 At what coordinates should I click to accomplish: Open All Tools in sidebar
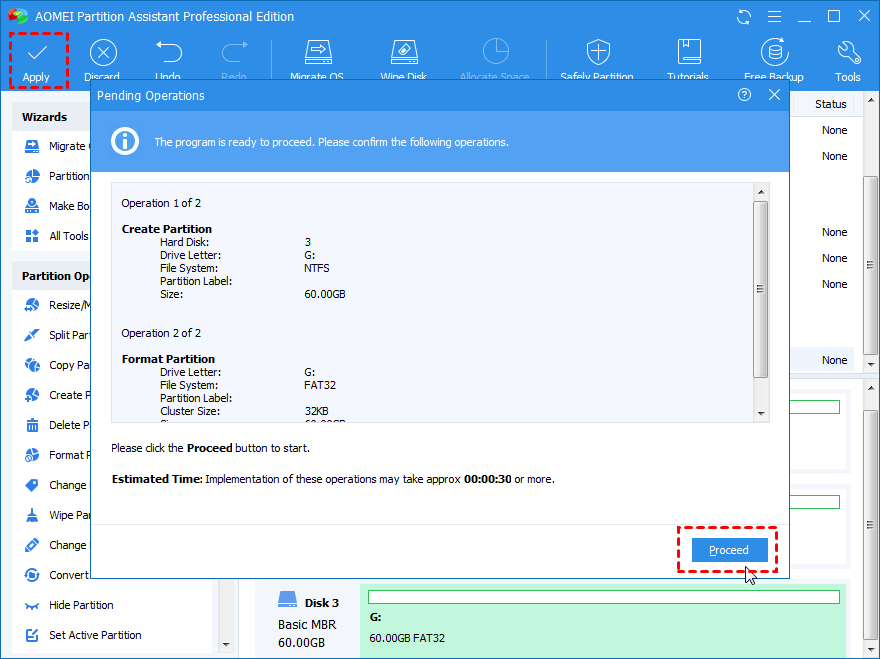coord(57,236)
